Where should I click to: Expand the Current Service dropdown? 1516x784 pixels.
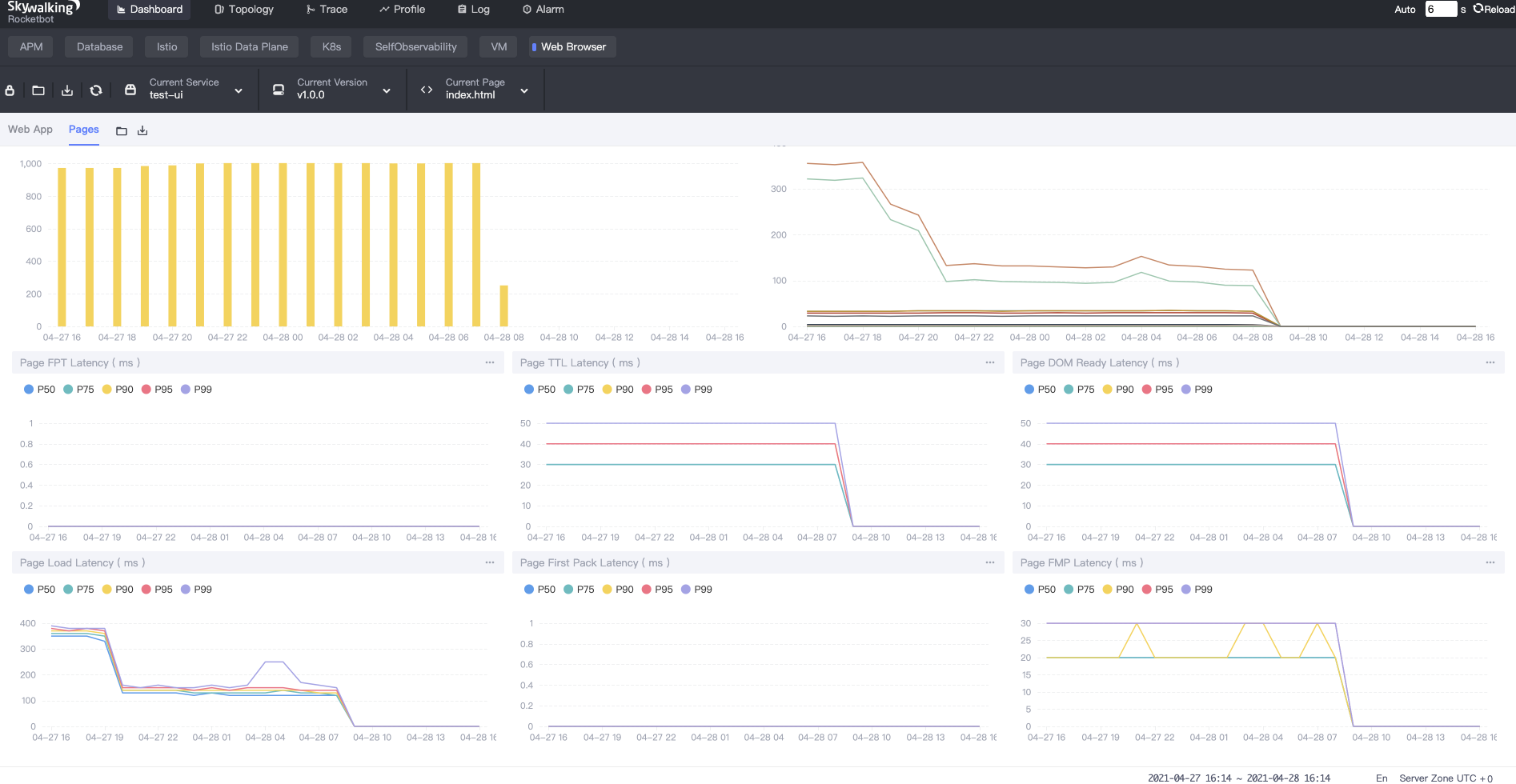239,91
